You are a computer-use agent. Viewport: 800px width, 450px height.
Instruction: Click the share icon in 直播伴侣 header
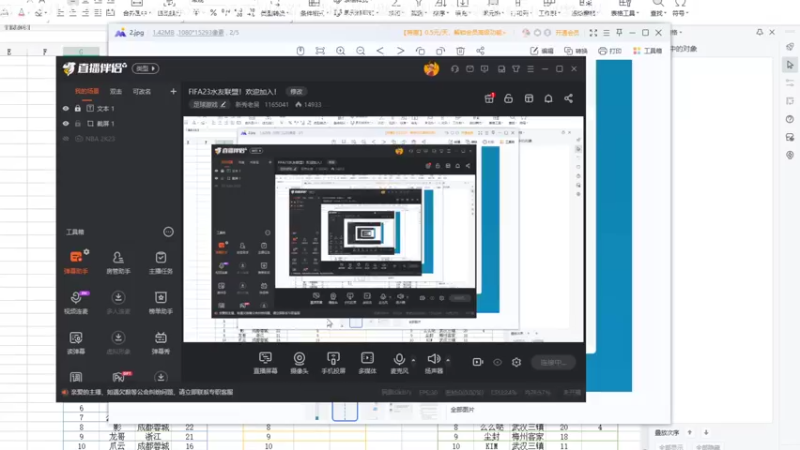point(568,98)
